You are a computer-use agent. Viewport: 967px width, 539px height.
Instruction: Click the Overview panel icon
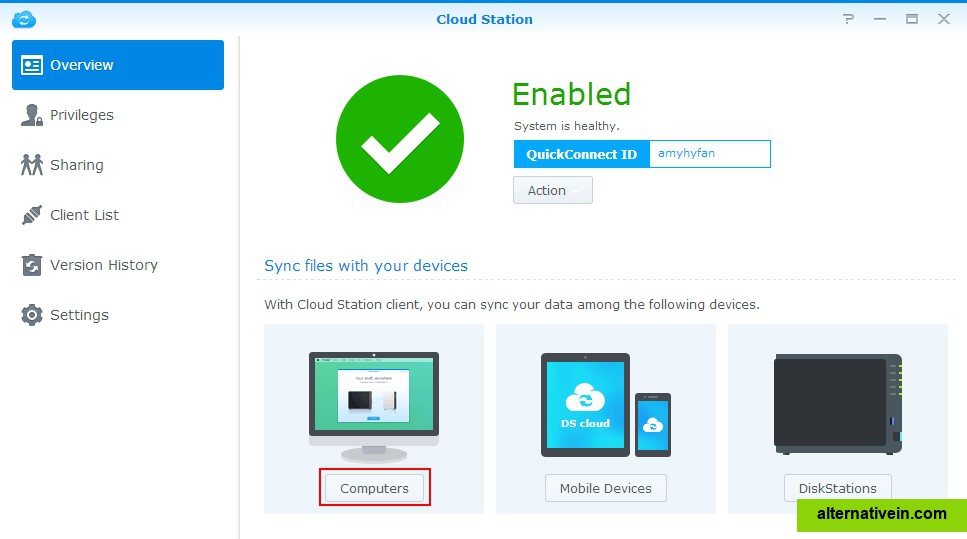click(31, 65)
